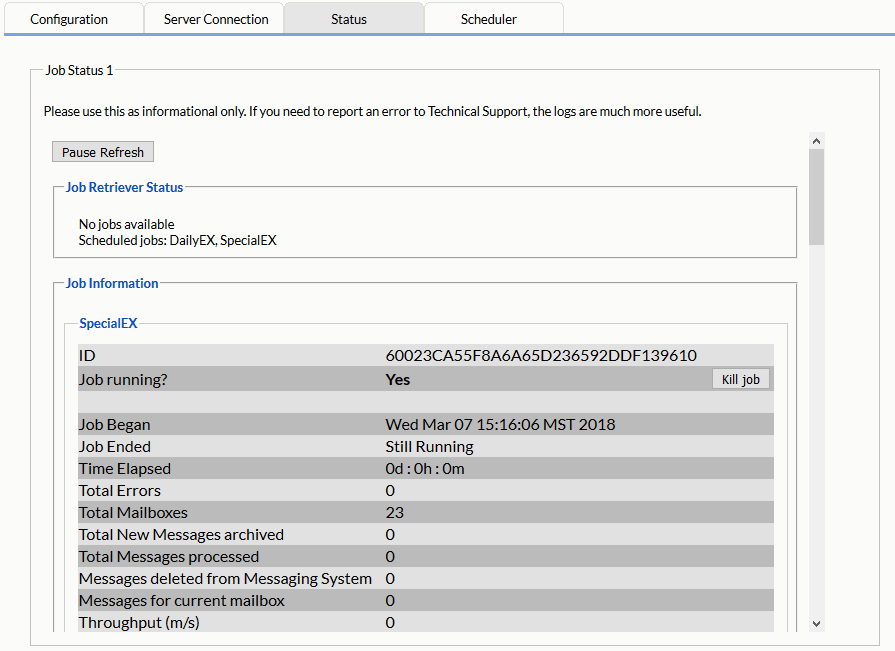Click the Job Began timestamp
This screenshot has height=651, width=895.
pos(500,425)
